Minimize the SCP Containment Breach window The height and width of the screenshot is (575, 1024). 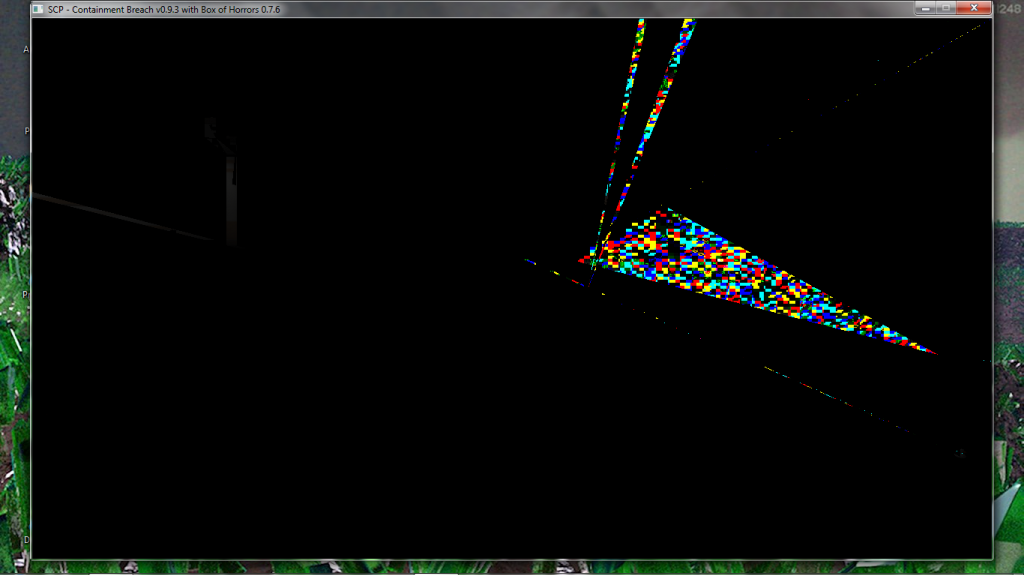[x=925, y=8]
